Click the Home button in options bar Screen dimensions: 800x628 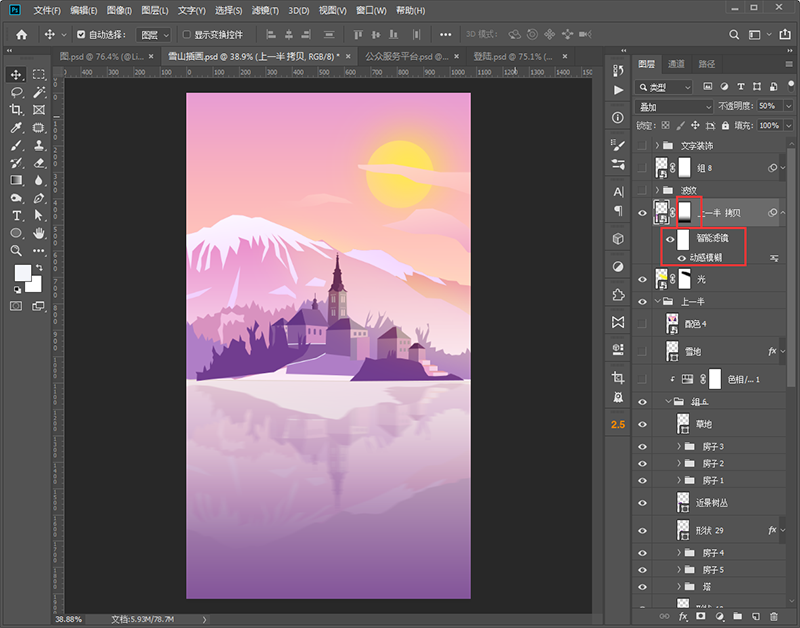(21, 34)
